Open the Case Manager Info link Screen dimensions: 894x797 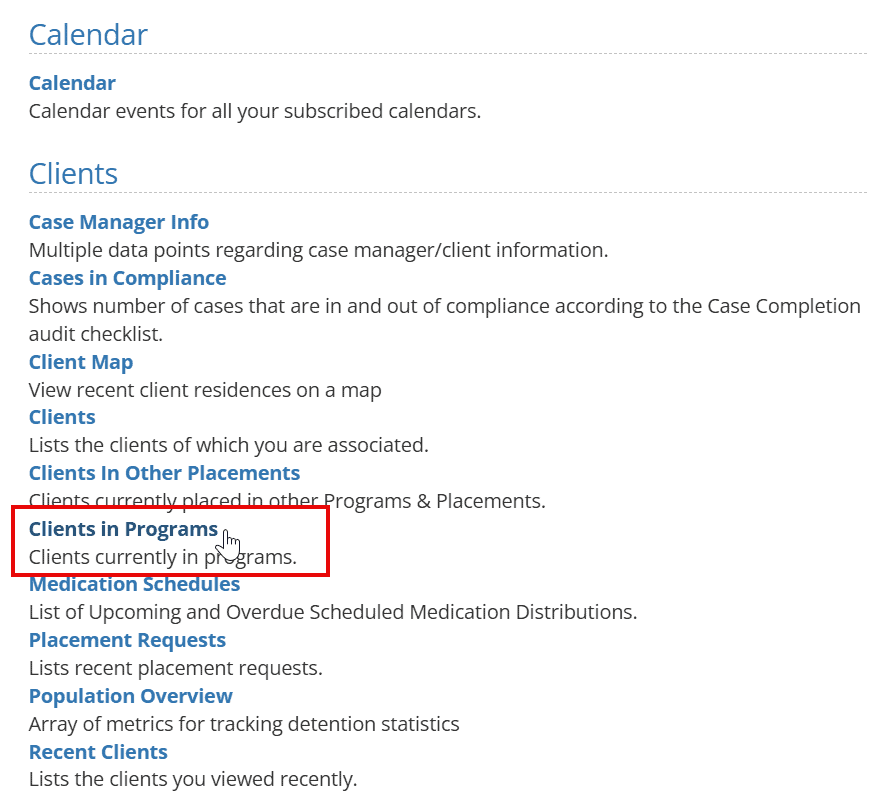[119, 222]
